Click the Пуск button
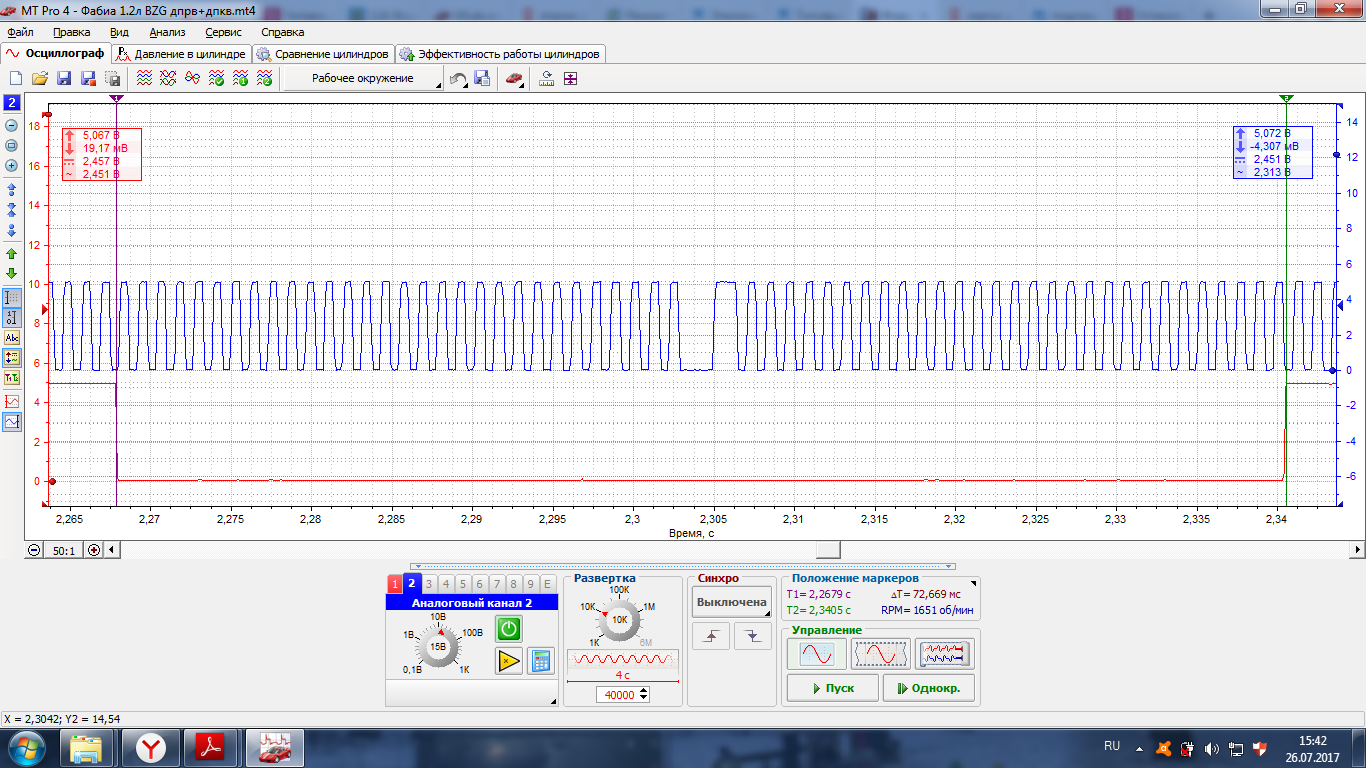 click(833, 688)
